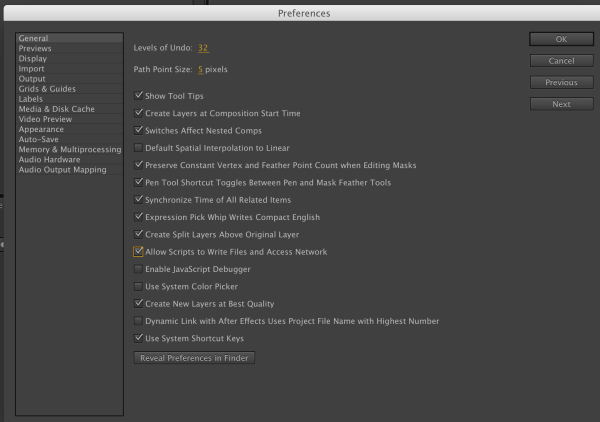
Task: Select Media & Disk Cache category
Action: (56, 109)
